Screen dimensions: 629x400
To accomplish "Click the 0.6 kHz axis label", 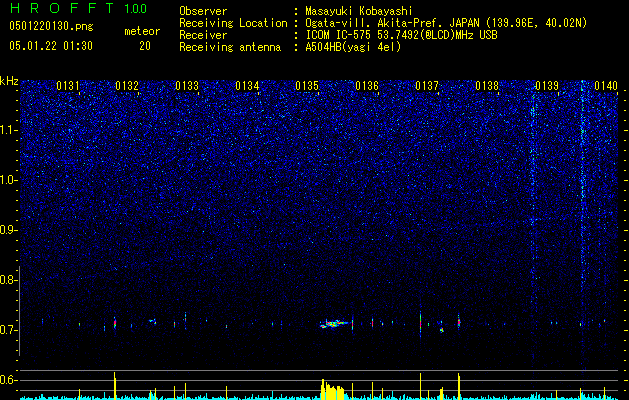I will tap(9, 380).
